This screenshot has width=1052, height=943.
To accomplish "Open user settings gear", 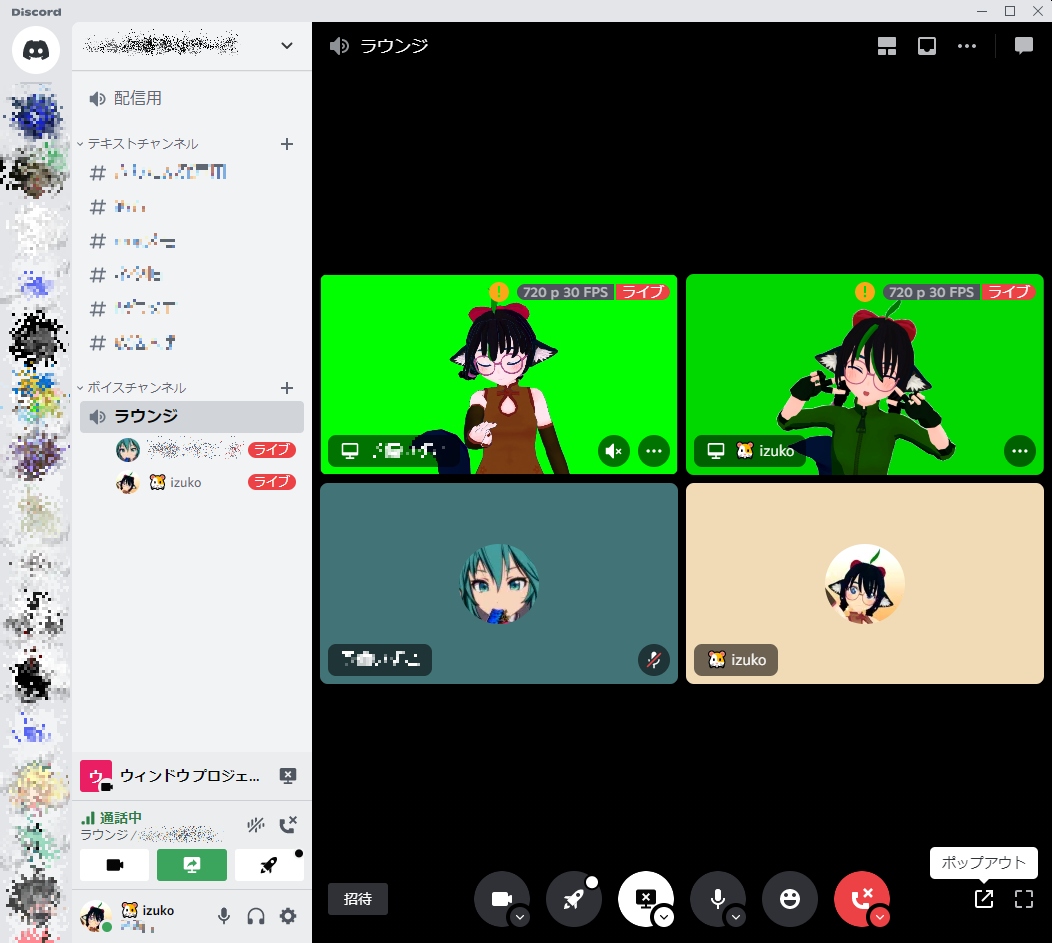I will pos(288,916).
